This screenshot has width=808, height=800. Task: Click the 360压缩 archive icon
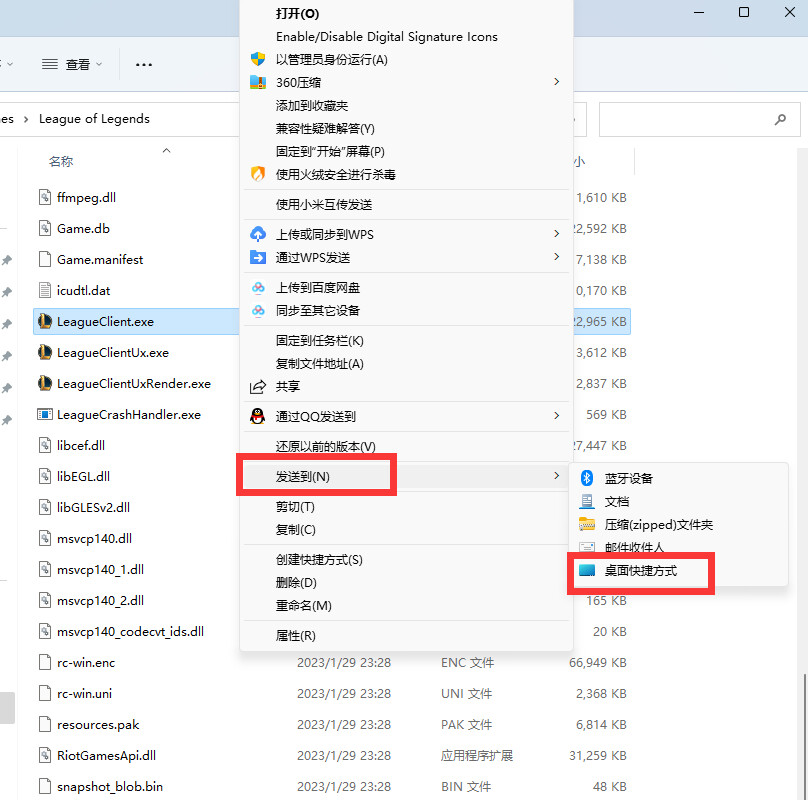[x=258, y=82]
